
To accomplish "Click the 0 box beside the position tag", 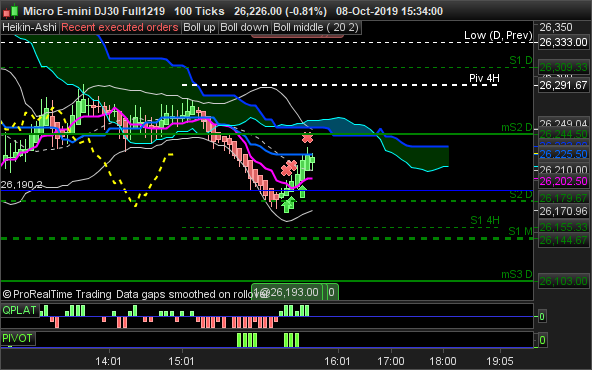I will [x=331, y=292].
